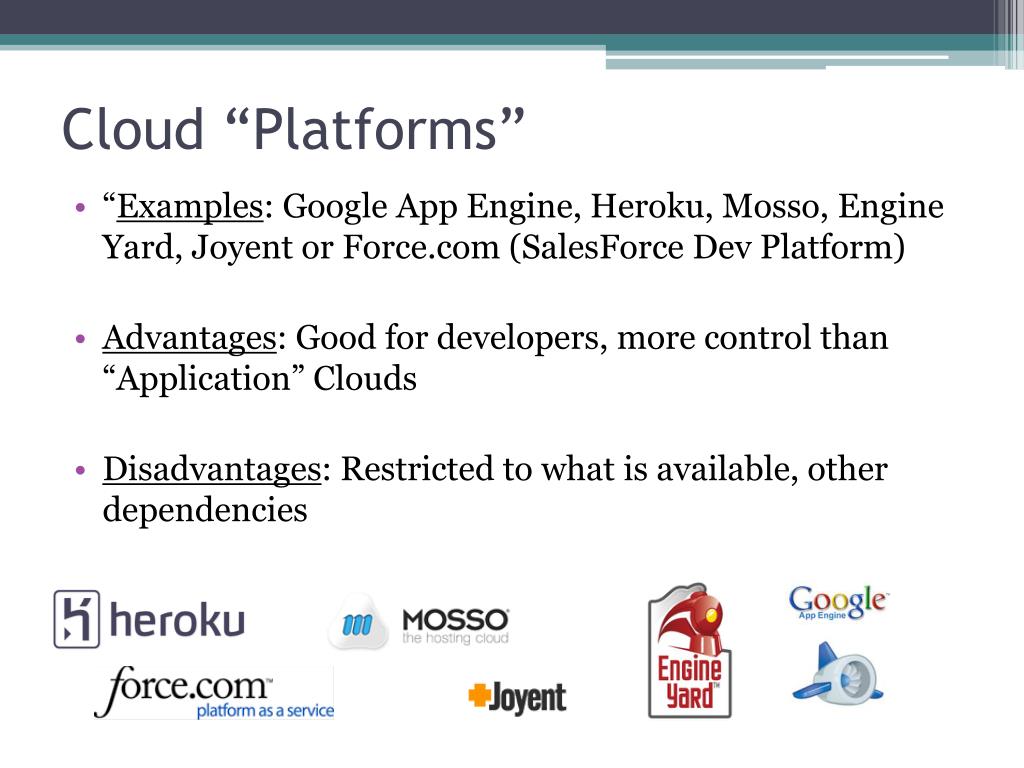Click the Mosso cloud icon
The height and width of the screenshot is (768, 1024).
pyautogui.click(x=357, y=624)
